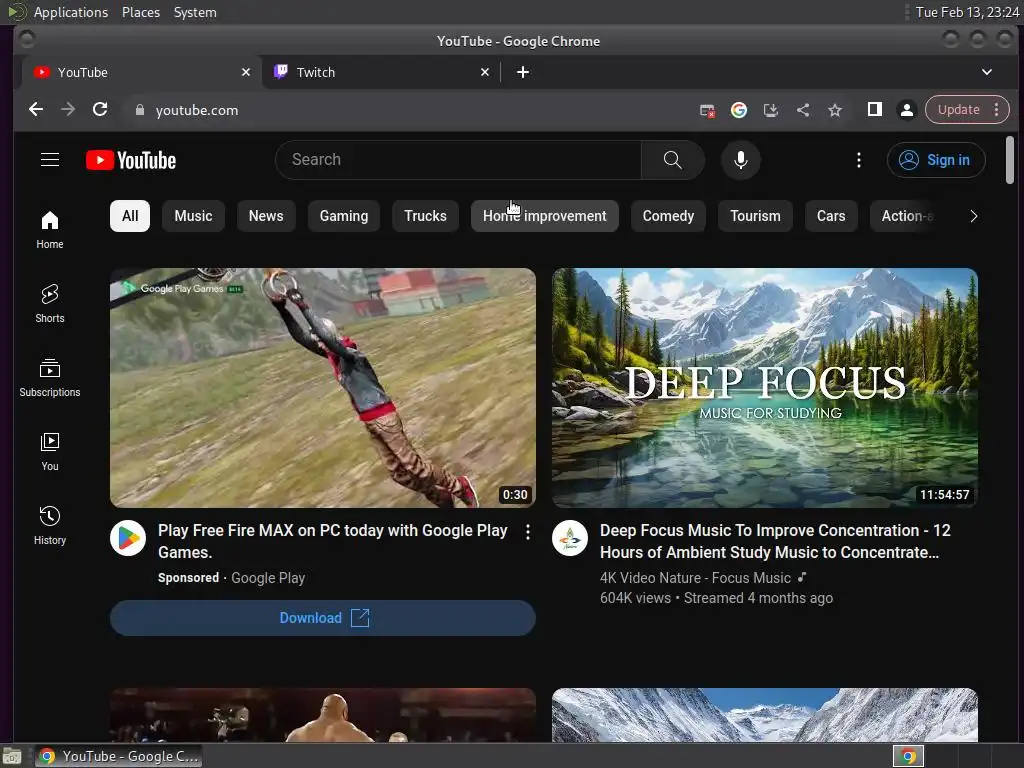Click the Download button for Free Fire

pyautogui.click(x=323, y=618)
